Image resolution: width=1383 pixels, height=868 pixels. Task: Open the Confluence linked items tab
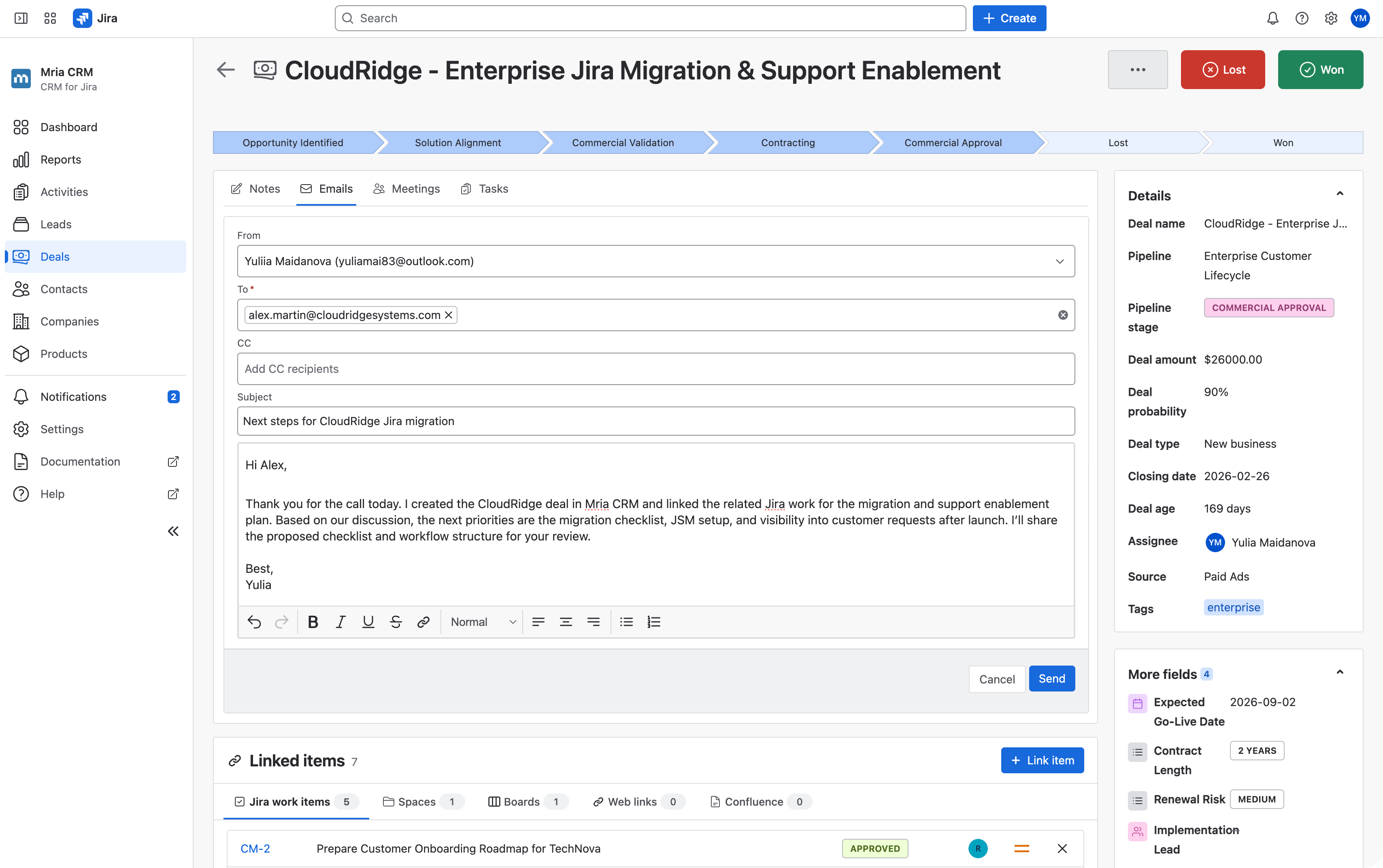coord(761,802)
